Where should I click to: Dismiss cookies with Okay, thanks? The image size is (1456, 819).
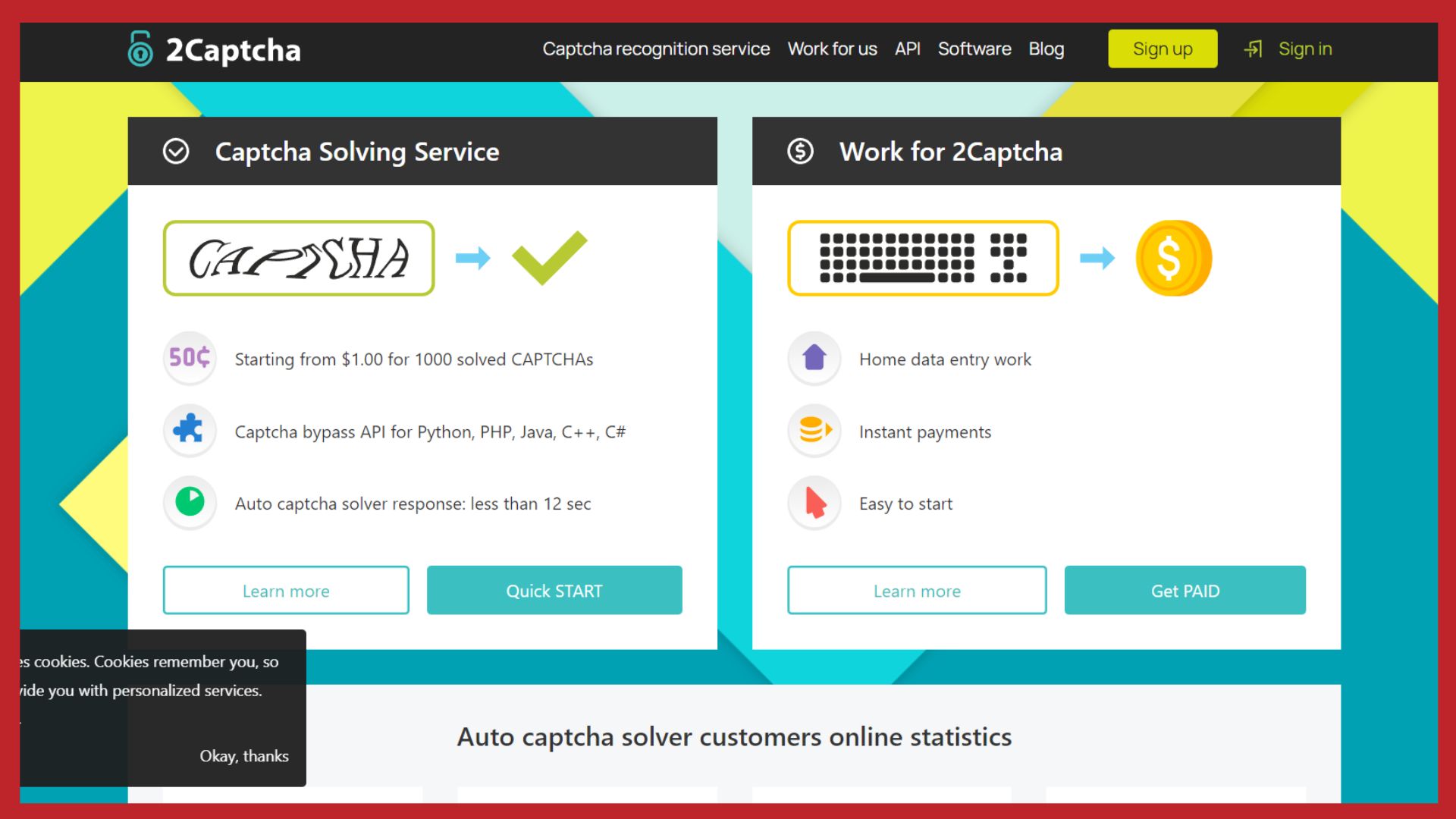(244, 756)
